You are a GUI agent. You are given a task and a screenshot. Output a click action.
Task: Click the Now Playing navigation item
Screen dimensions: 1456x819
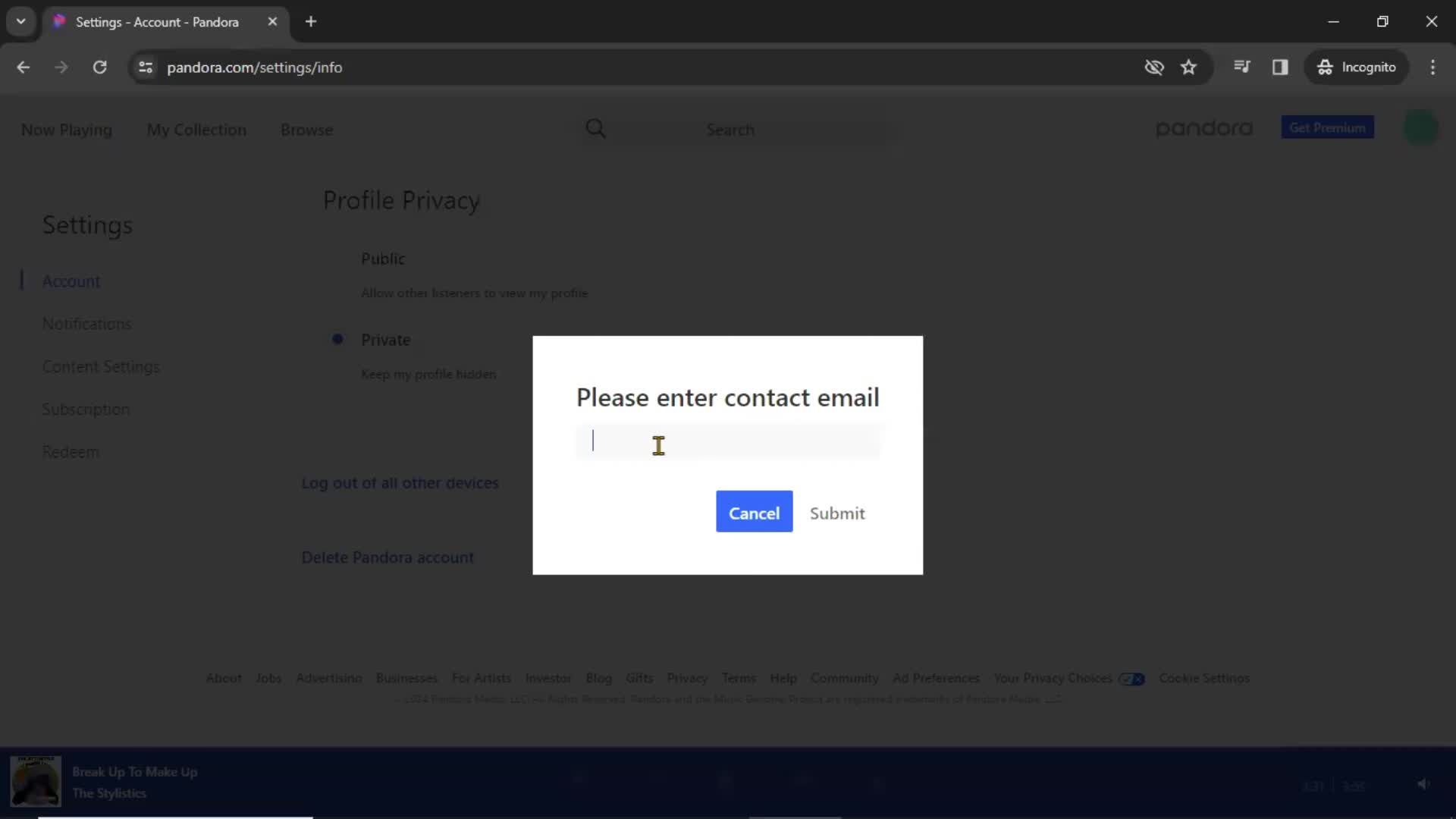pos(66,129)
